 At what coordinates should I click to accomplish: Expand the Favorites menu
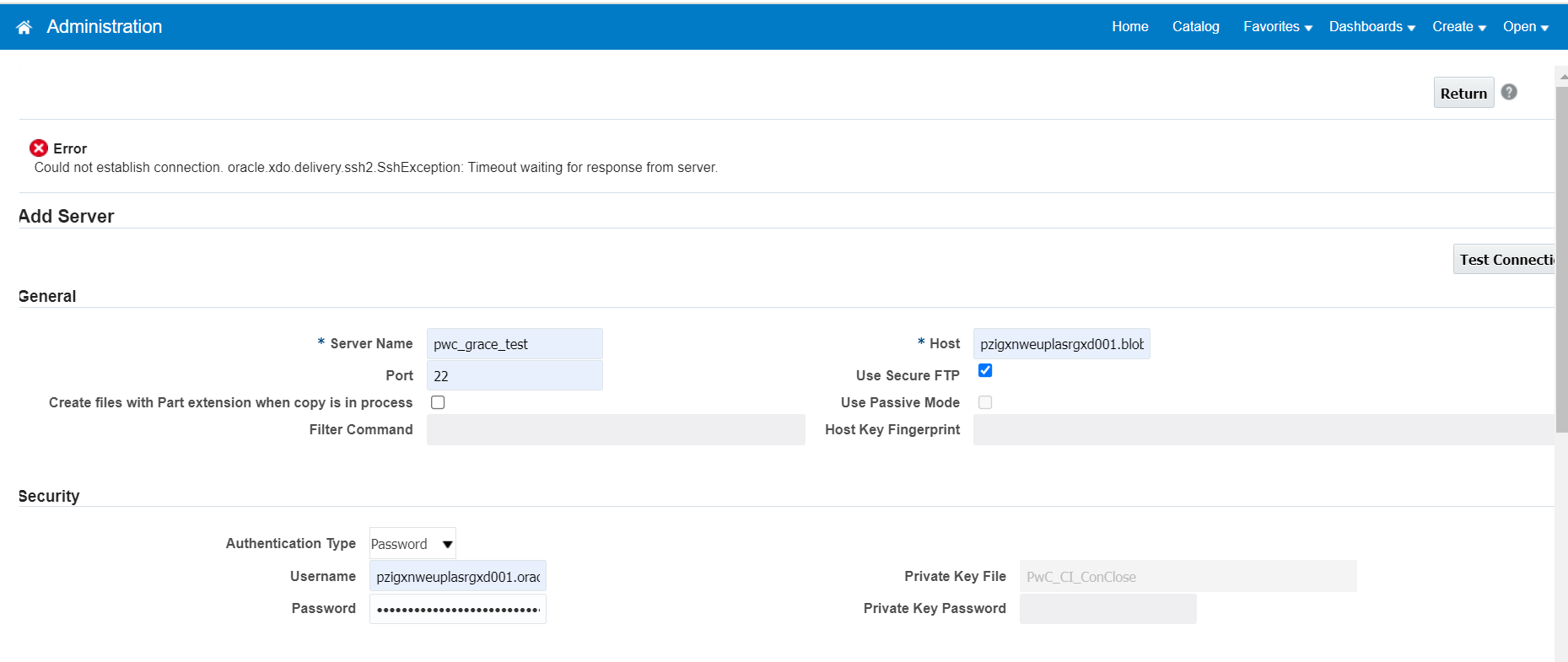[1277, 27]
